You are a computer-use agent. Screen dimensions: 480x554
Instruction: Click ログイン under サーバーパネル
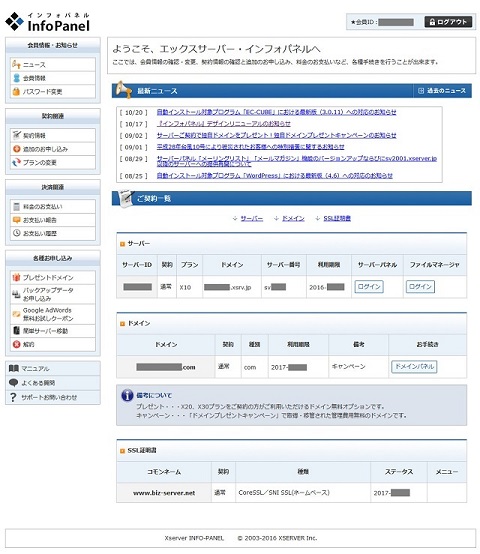[369, 287]
